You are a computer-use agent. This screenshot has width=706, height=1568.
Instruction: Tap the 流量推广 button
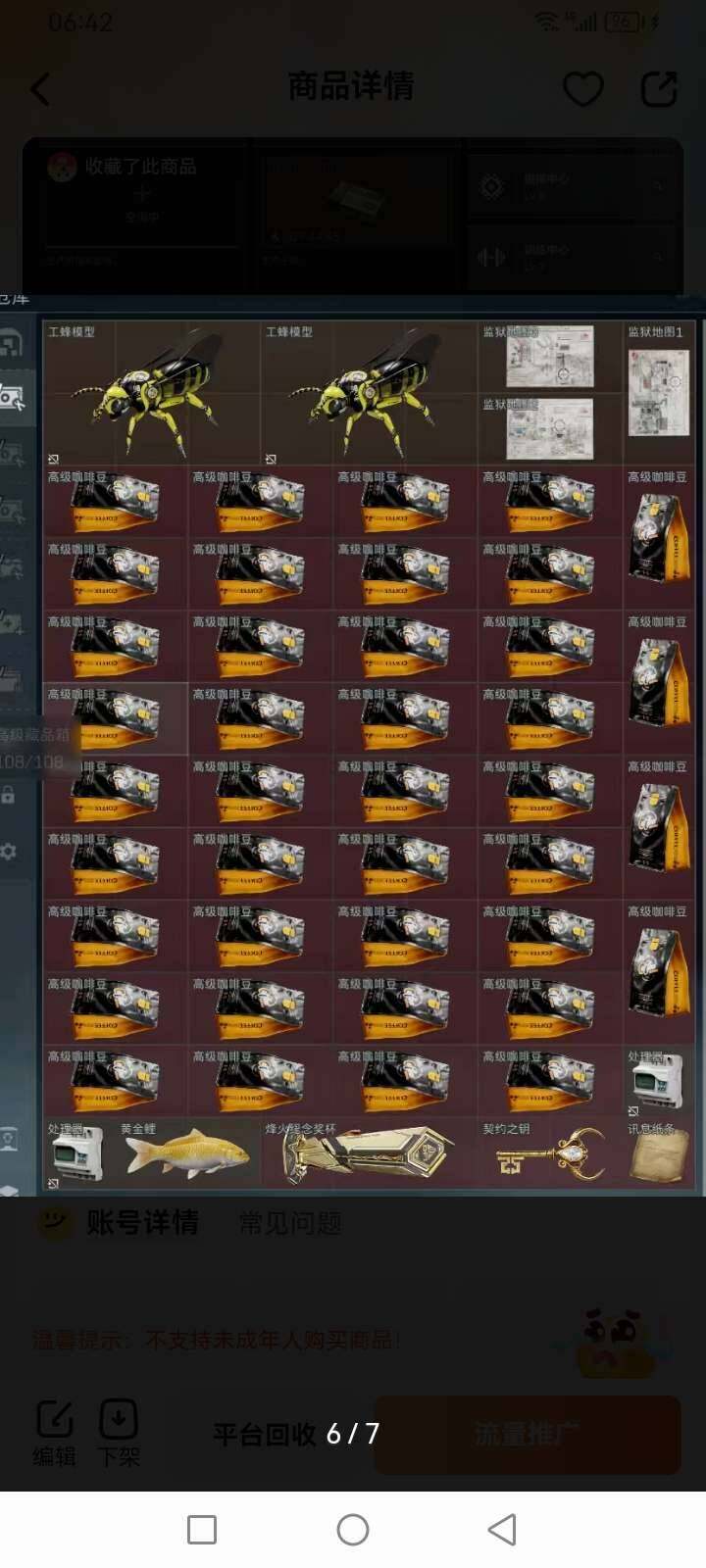click(527, 1434)
